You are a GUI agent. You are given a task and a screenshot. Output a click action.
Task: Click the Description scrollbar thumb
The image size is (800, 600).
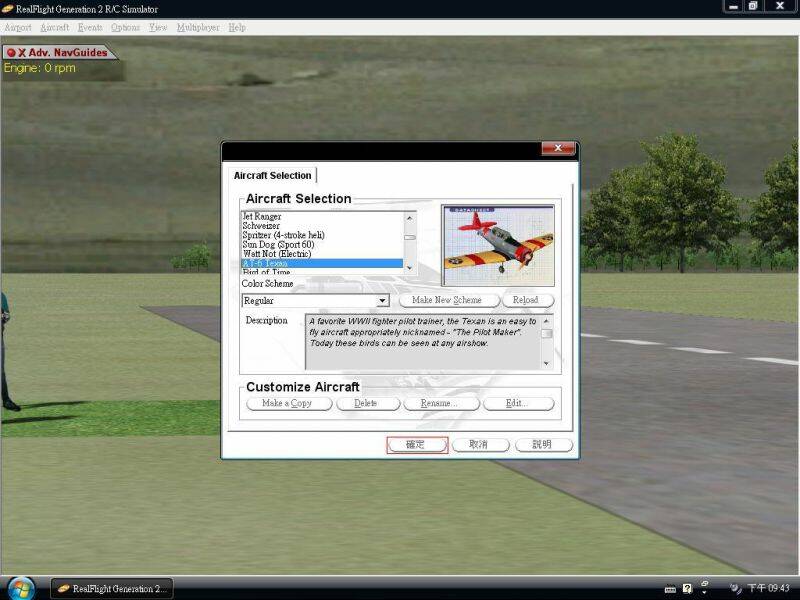pos(546,334)
